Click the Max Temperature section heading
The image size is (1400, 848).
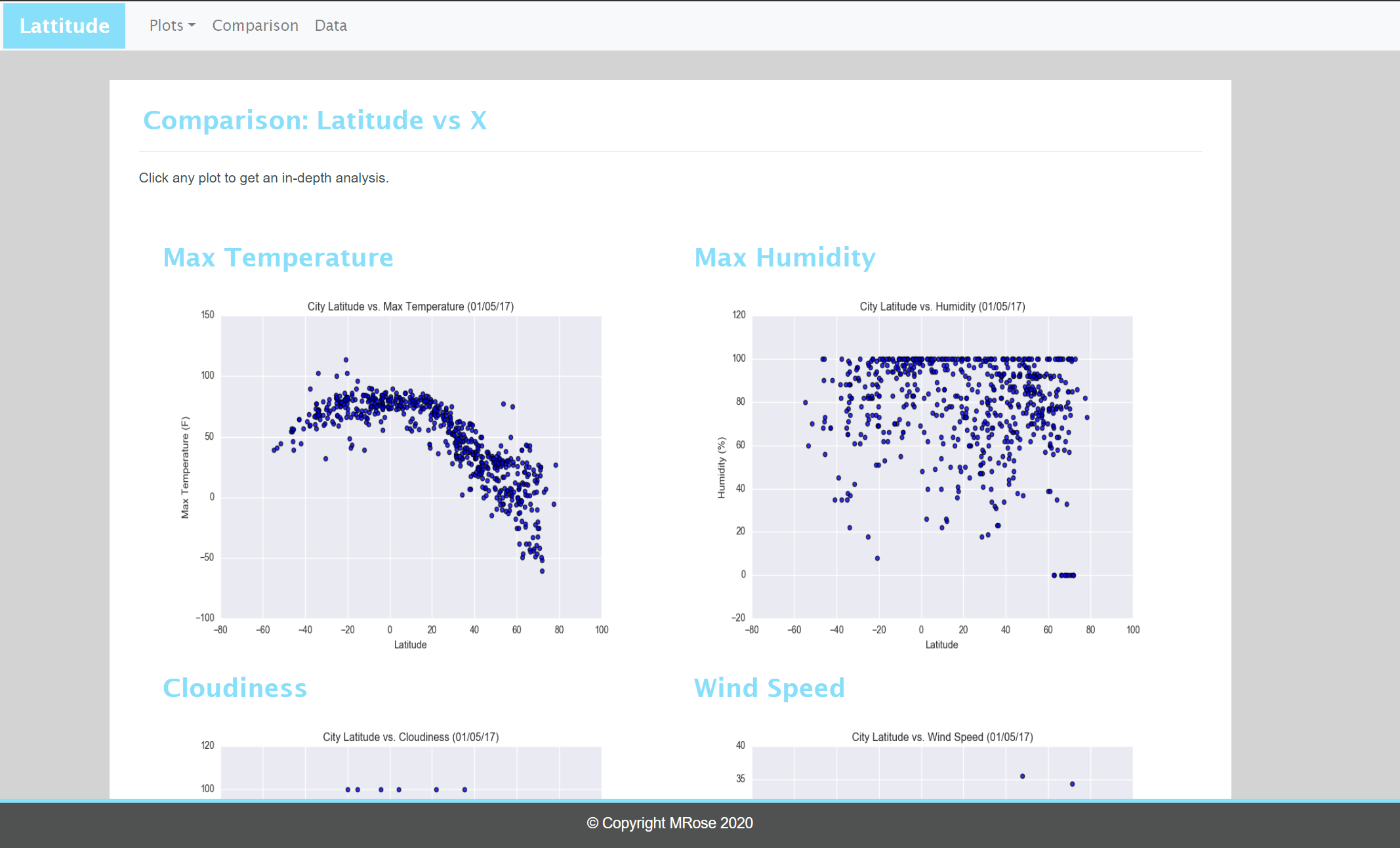click(278, 258)
